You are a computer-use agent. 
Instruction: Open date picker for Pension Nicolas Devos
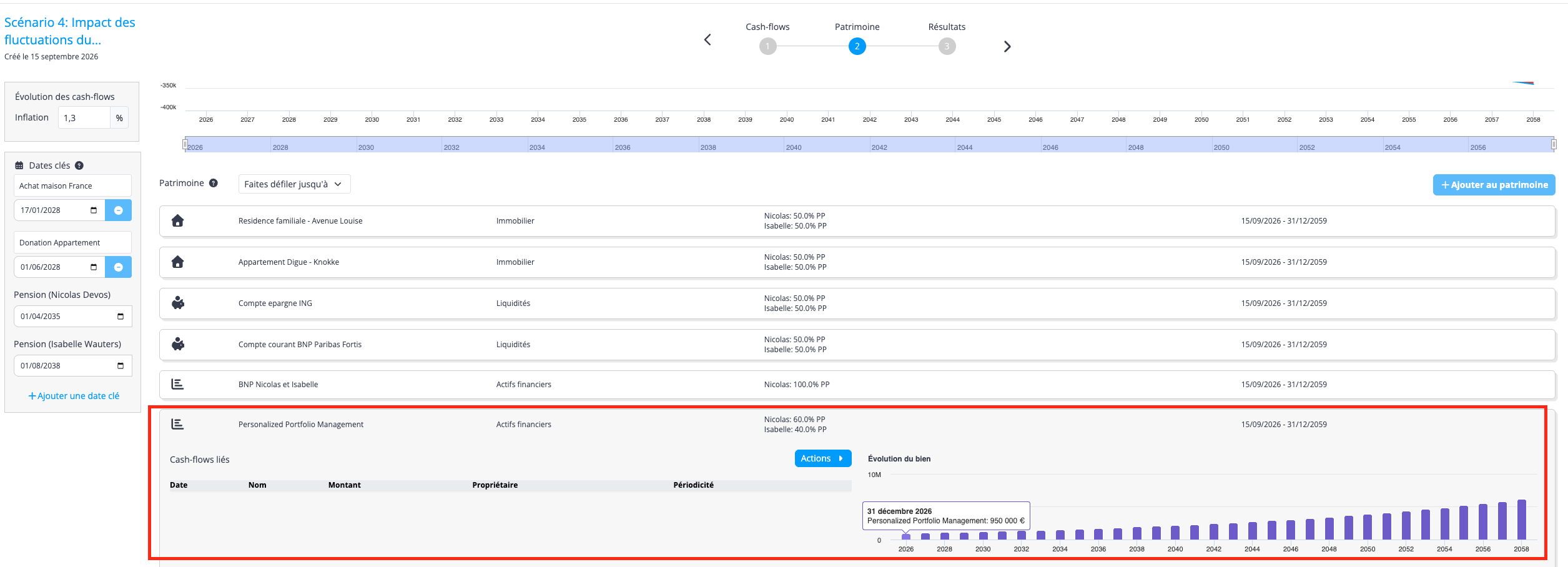tap(121, 317)
